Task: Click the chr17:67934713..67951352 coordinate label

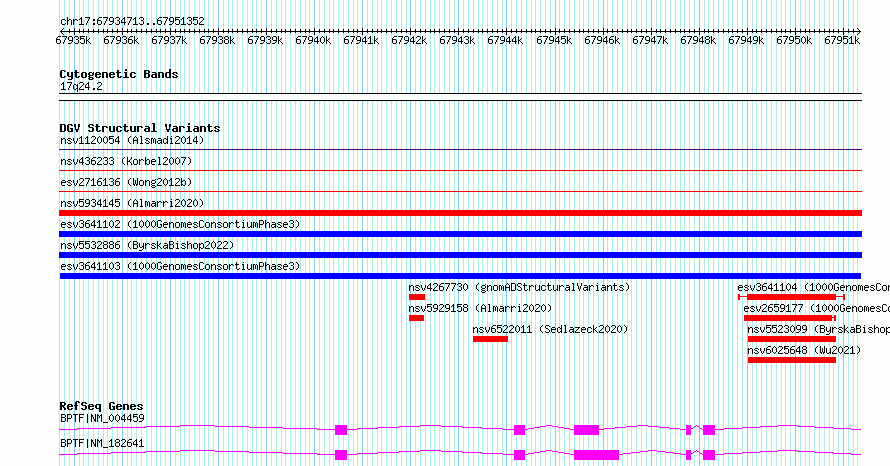Action: pyautogui.click(x=132, y=21)
